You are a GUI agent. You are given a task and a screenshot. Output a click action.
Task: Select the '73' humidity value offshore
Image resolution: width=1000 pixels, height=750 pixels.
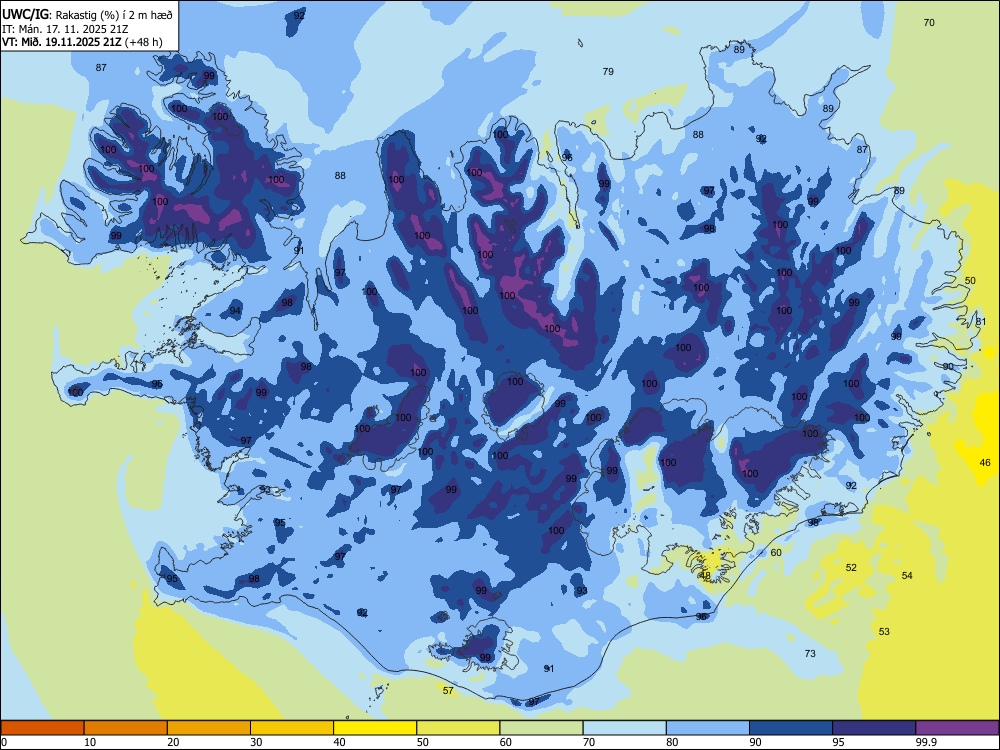click(x=810, y=653)
